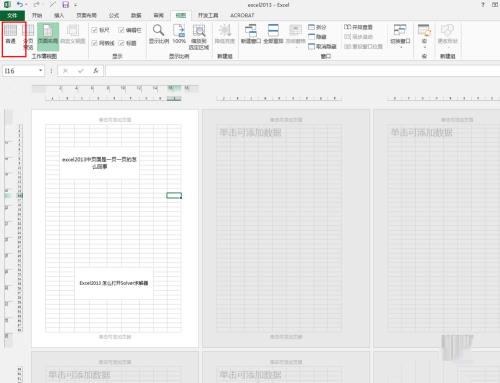This screenshot has width=500, height=383.
Task: Click the Excel application icon in title bar
Action: [7, 4]
